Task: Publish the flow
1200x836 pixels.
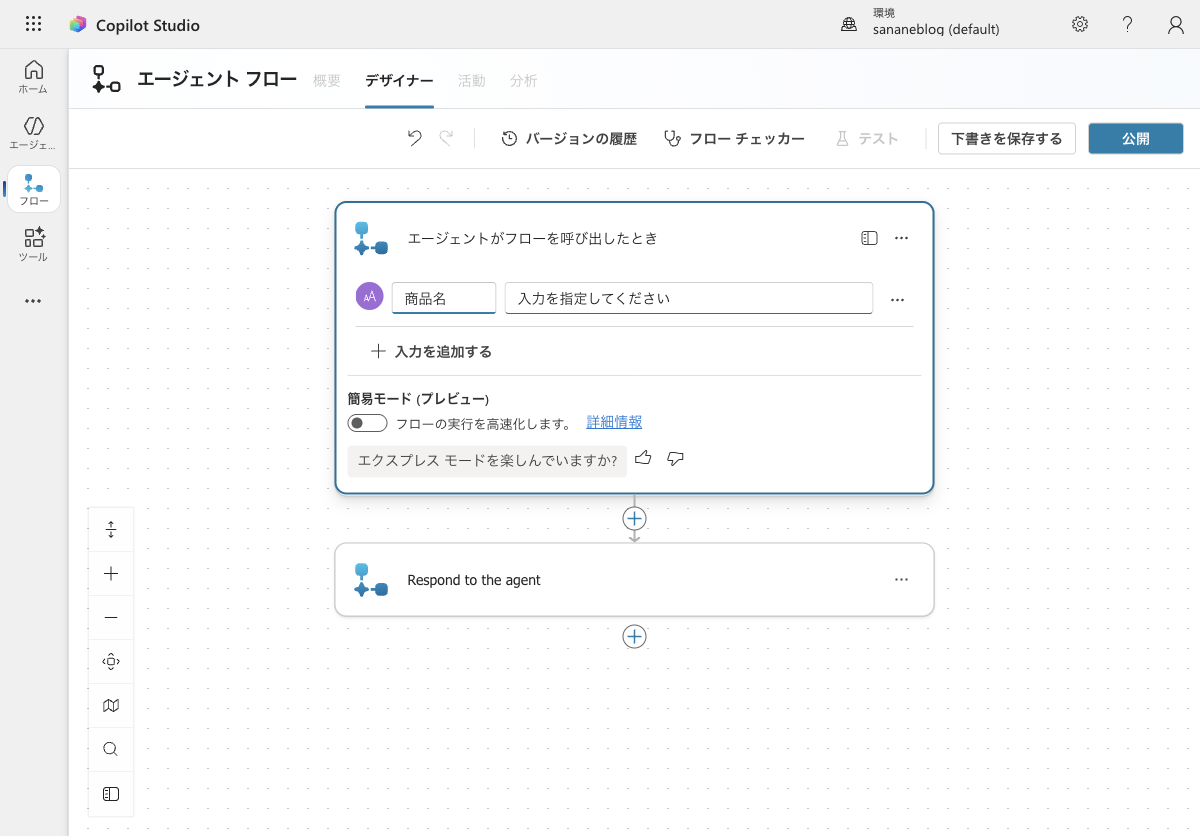Action: (1136, 139)
